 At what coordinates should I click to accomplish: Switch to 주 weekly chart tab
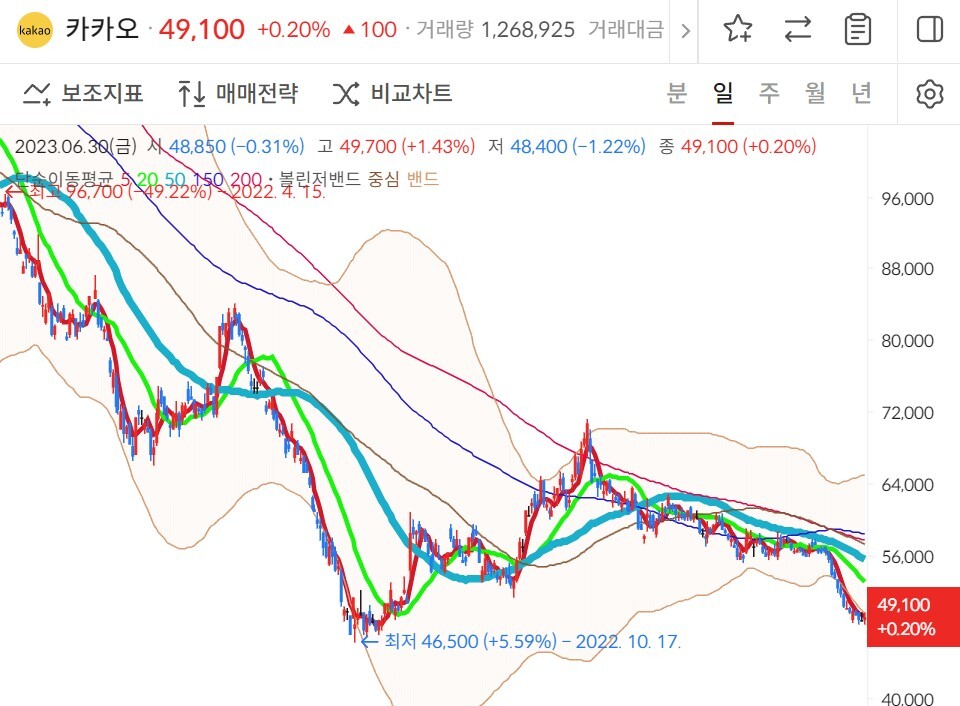[x=769, y=93]
